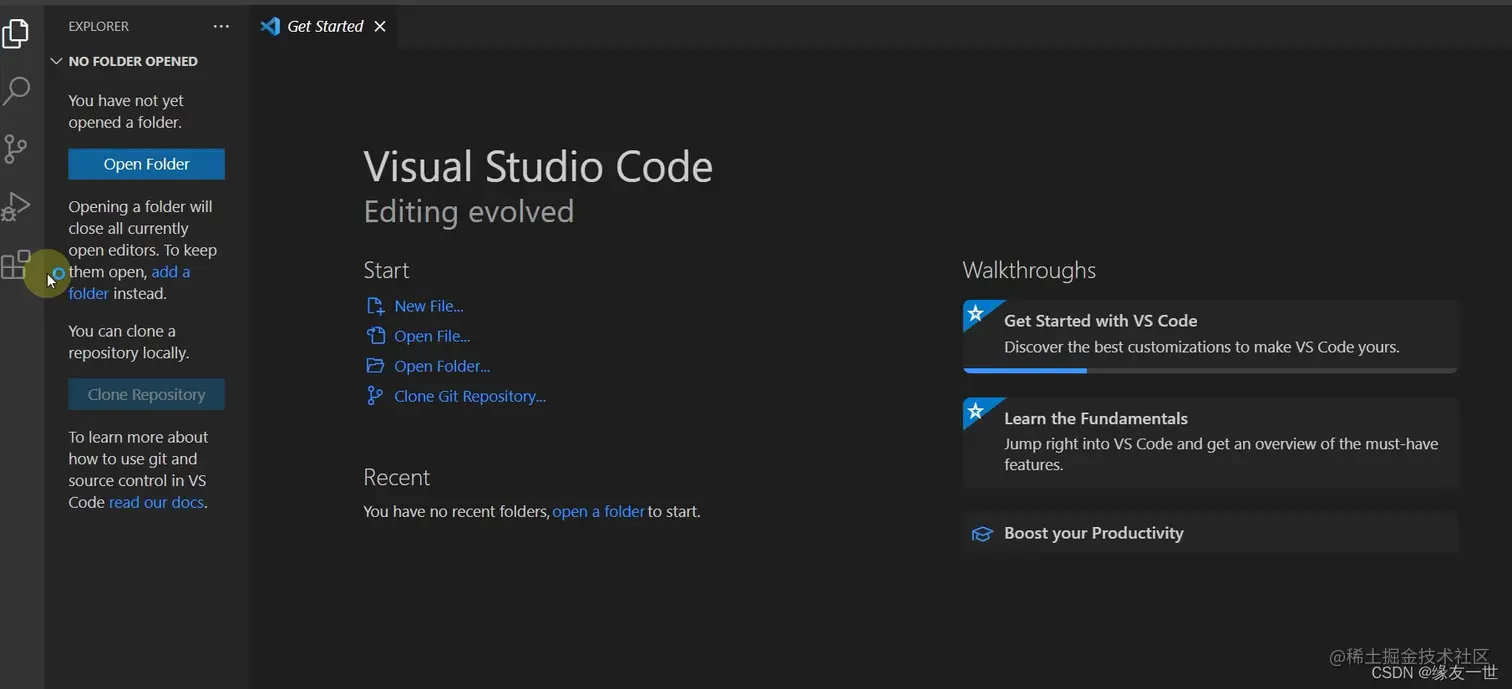Open the Source Control view icon
The image size is (1512, 689).
point(16,149)
